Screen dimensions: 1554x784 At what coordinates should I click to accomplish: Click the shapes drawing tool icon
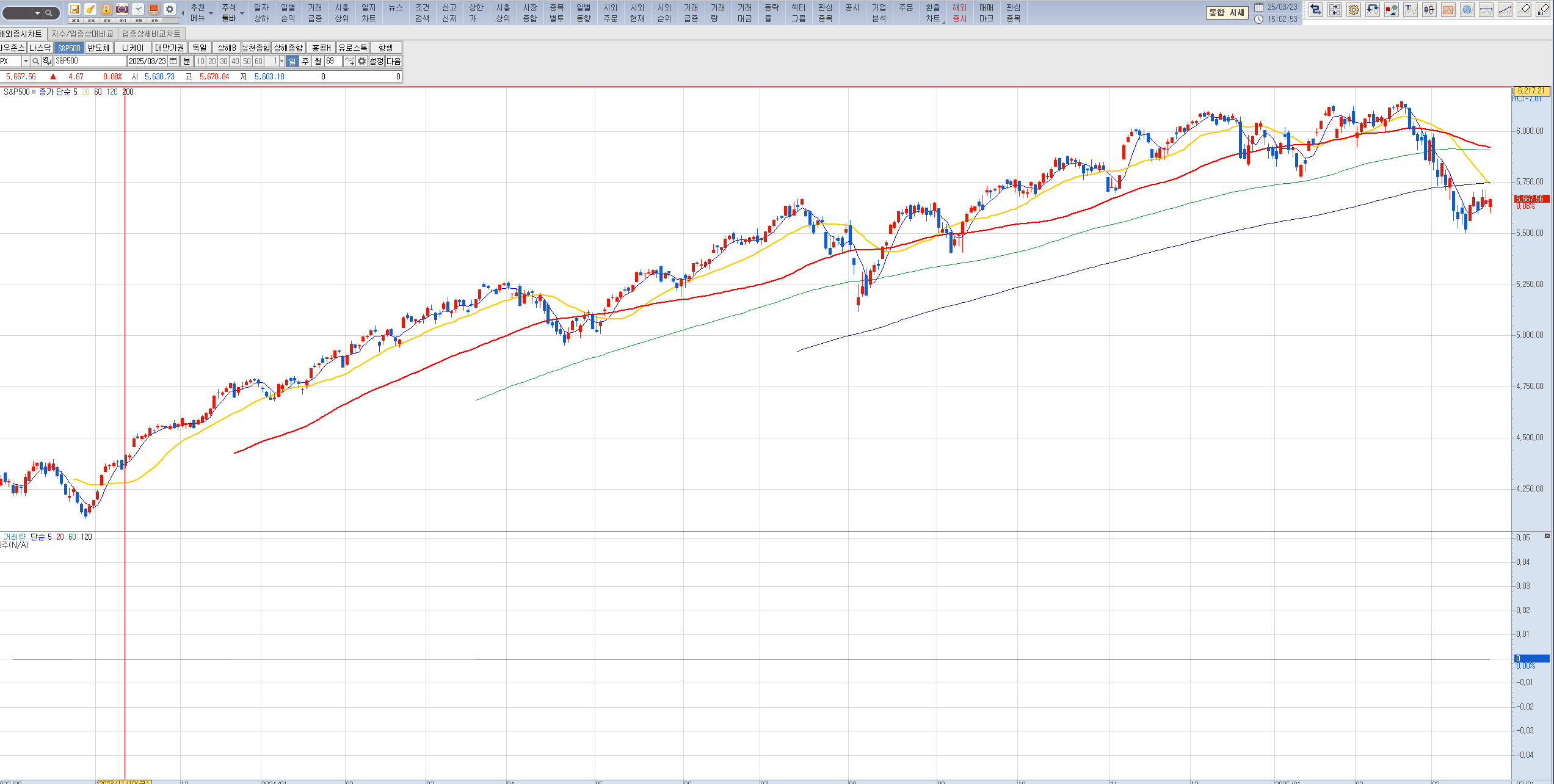tap(1391, 10)
